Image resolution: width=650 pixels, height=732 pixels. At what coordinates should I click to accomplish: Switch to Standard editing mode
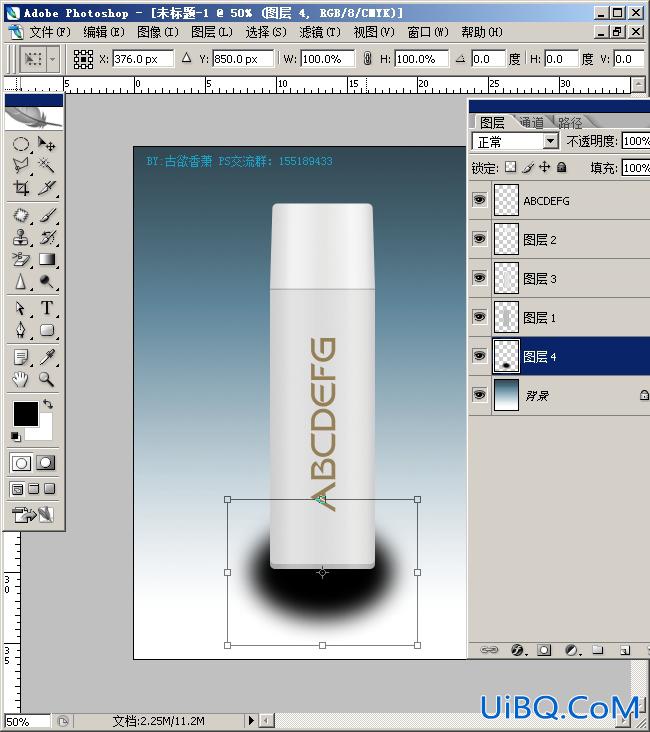coord(21,463)
